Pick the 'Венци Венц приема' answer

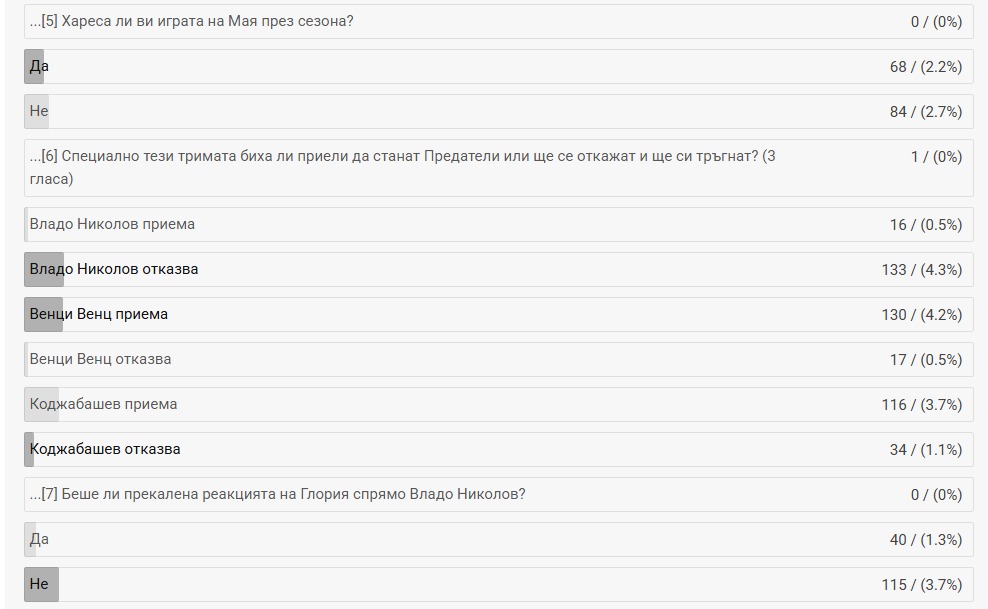[x=99, y=314]
